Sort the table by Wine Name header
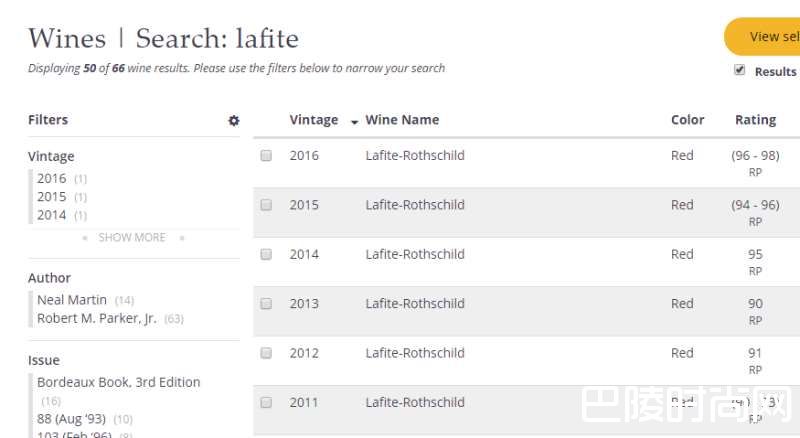 coord(402,120)
